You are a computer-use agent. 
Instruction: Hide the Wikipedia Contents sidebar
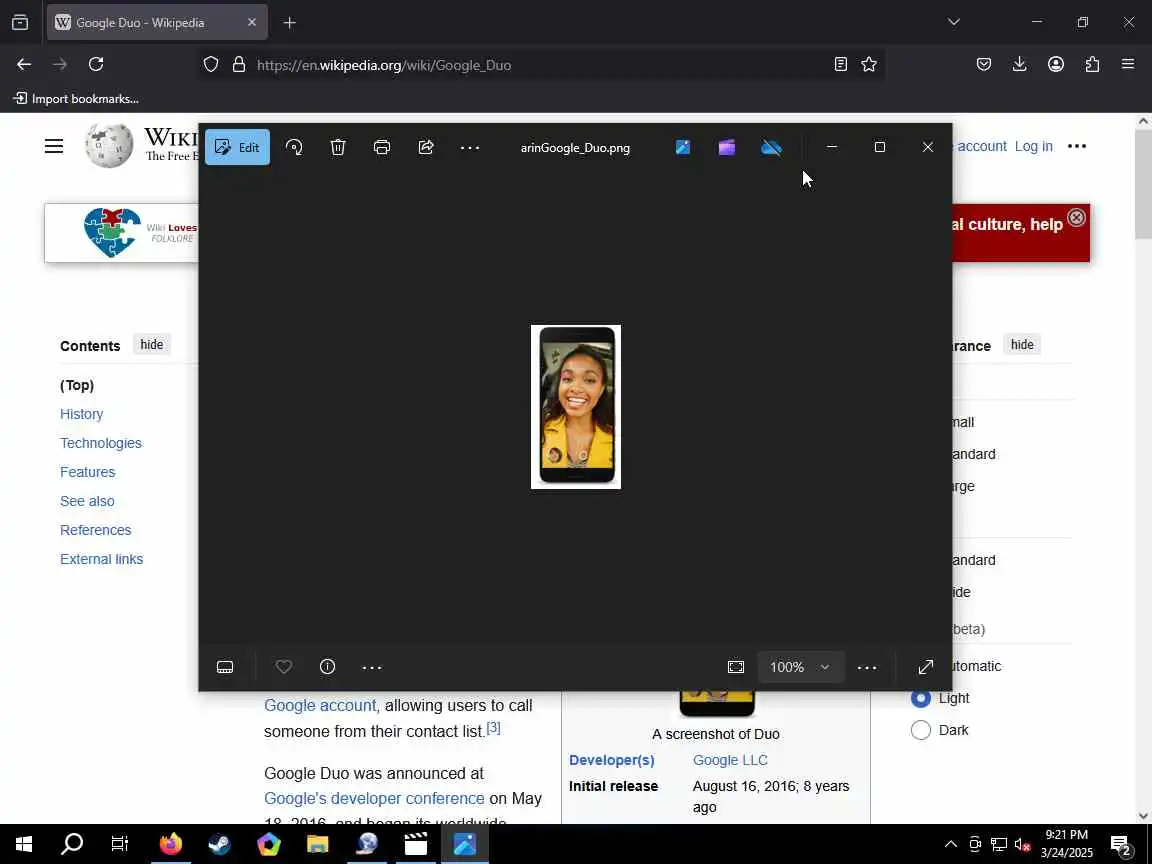pos(152,345)
